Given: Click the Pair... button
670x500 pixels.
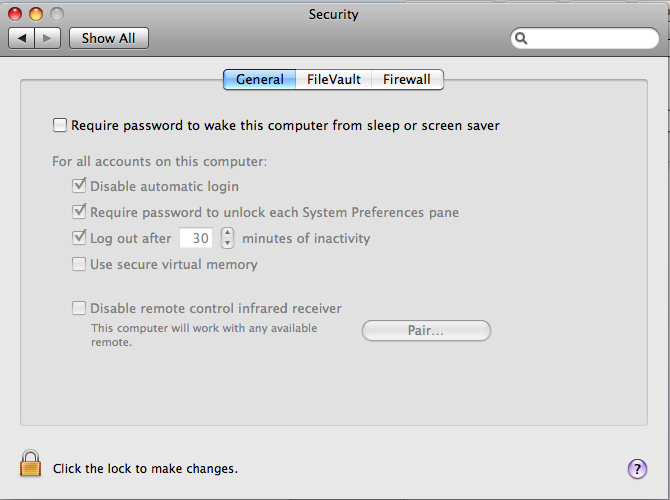Looking at the screenshot, I should point(426,331).
